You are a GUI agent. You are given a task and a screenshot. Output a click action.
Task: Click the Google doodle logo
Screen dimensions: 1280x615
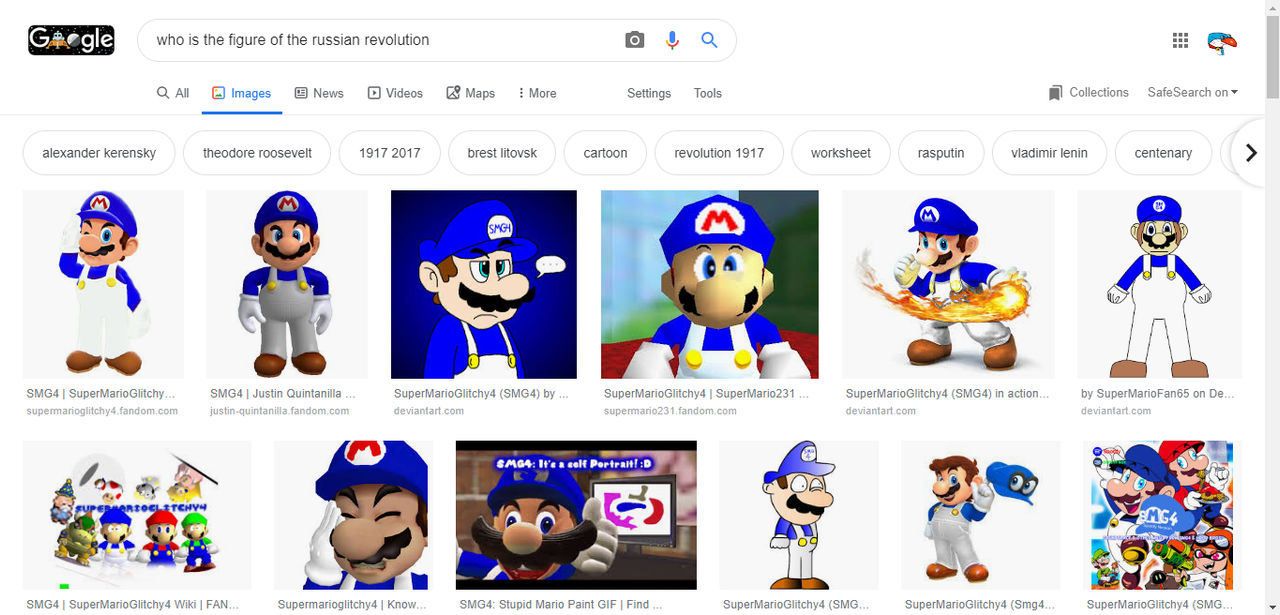pos(70,40)
